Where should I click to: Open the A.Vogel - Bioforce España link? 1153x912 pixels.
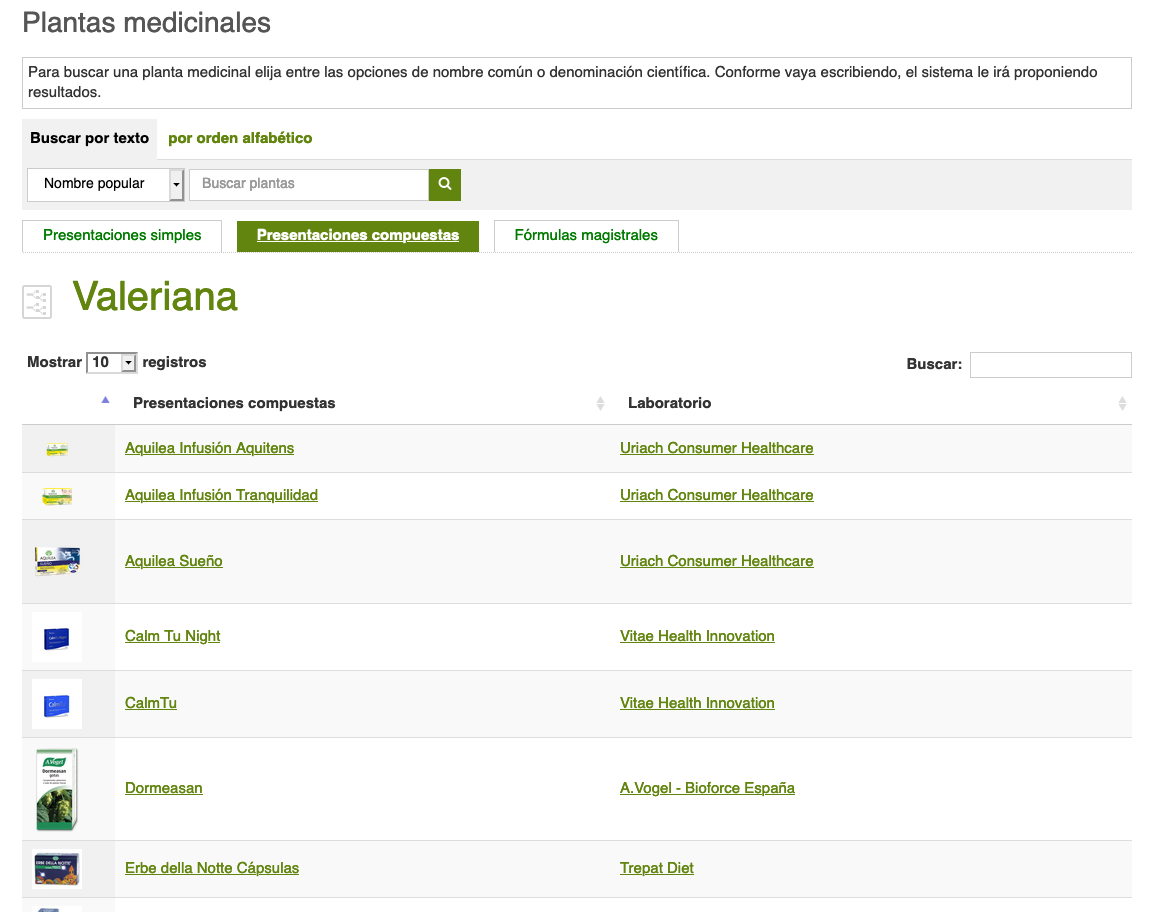[707, 788]
